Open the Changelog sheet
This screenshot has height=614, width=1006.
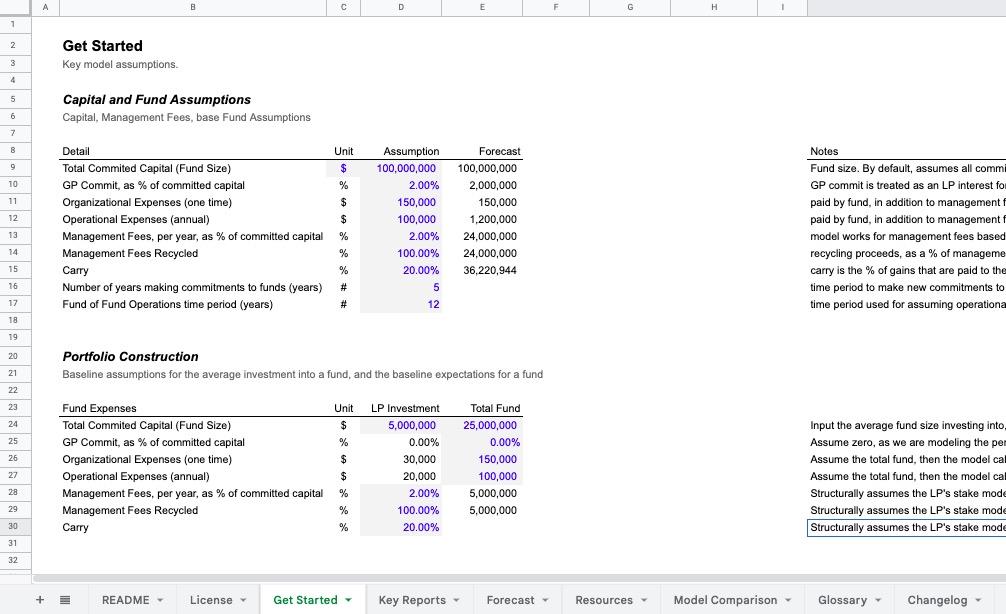click(938, 600)
